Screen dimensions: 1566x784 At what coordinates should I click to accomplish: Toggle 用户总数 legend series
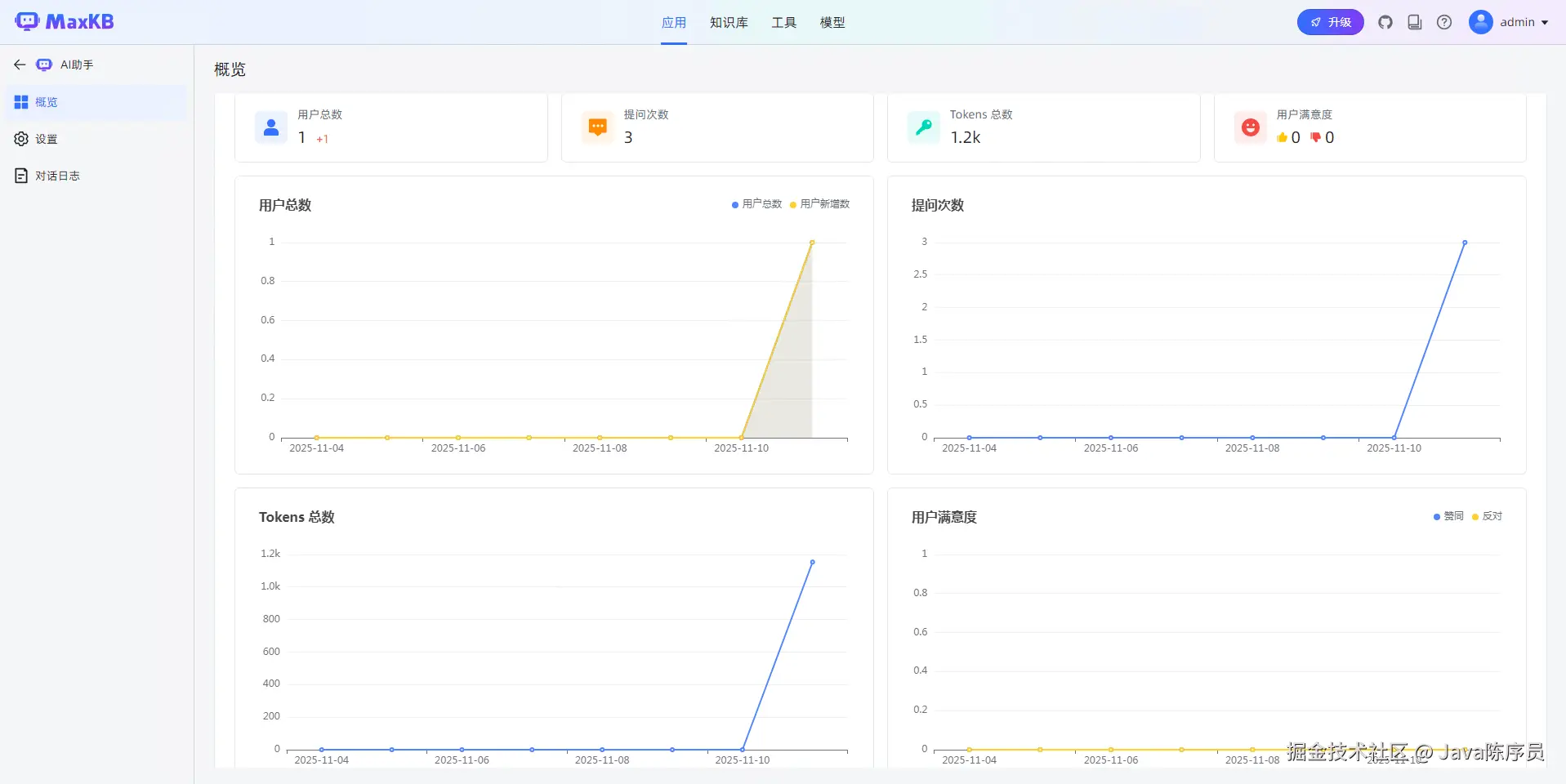point(757,204)
